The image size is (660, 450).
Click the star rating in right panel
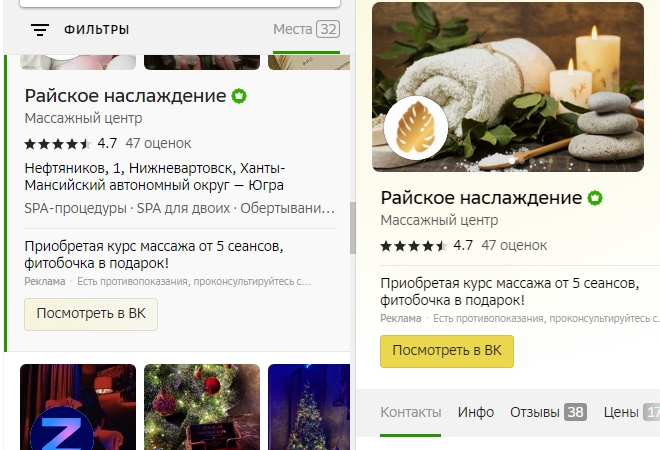[x=413, y=246]
